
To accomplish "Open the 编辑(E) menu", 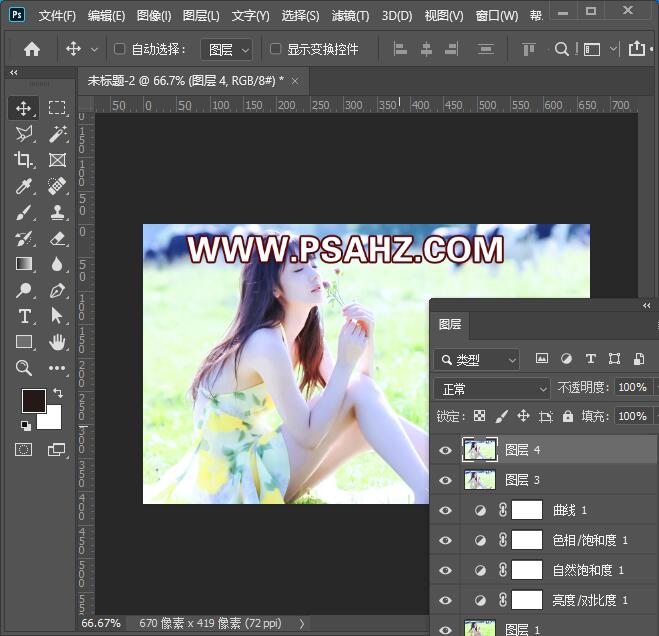I will pos(106,16).
